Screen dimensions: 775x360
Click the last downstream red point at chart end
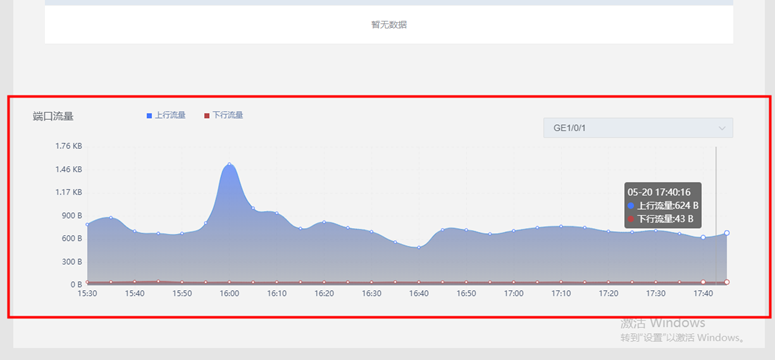tap(727, 282)
